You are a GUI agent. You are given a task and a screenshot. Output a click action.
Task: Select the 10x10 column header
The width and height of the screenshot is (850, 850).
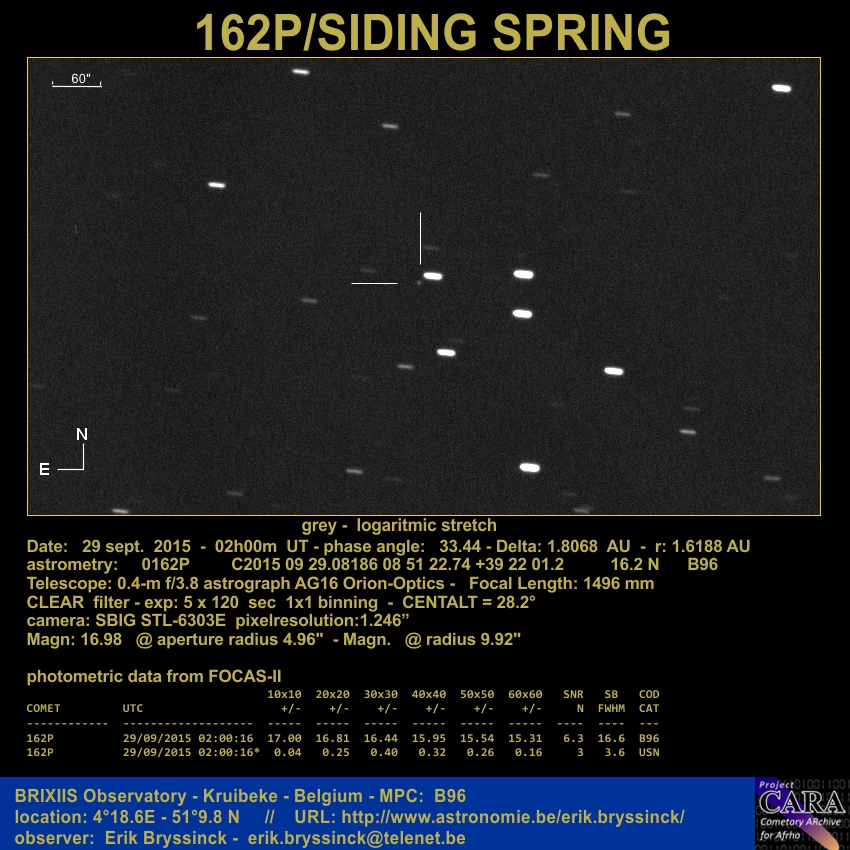284,694
